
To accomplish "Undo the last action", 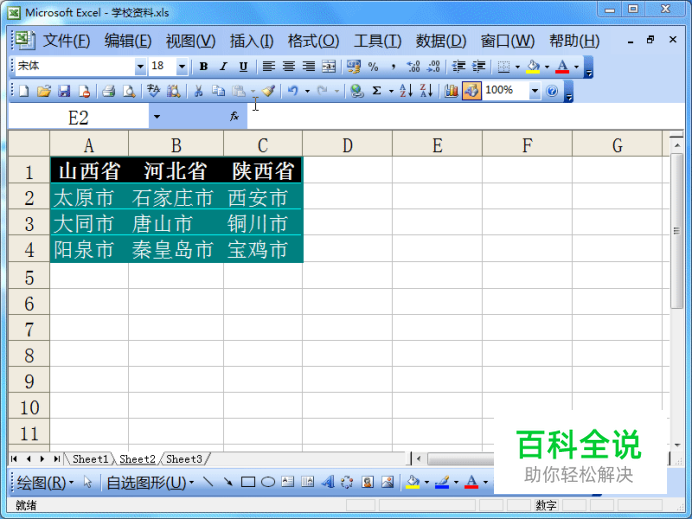I will click(293, 91).
